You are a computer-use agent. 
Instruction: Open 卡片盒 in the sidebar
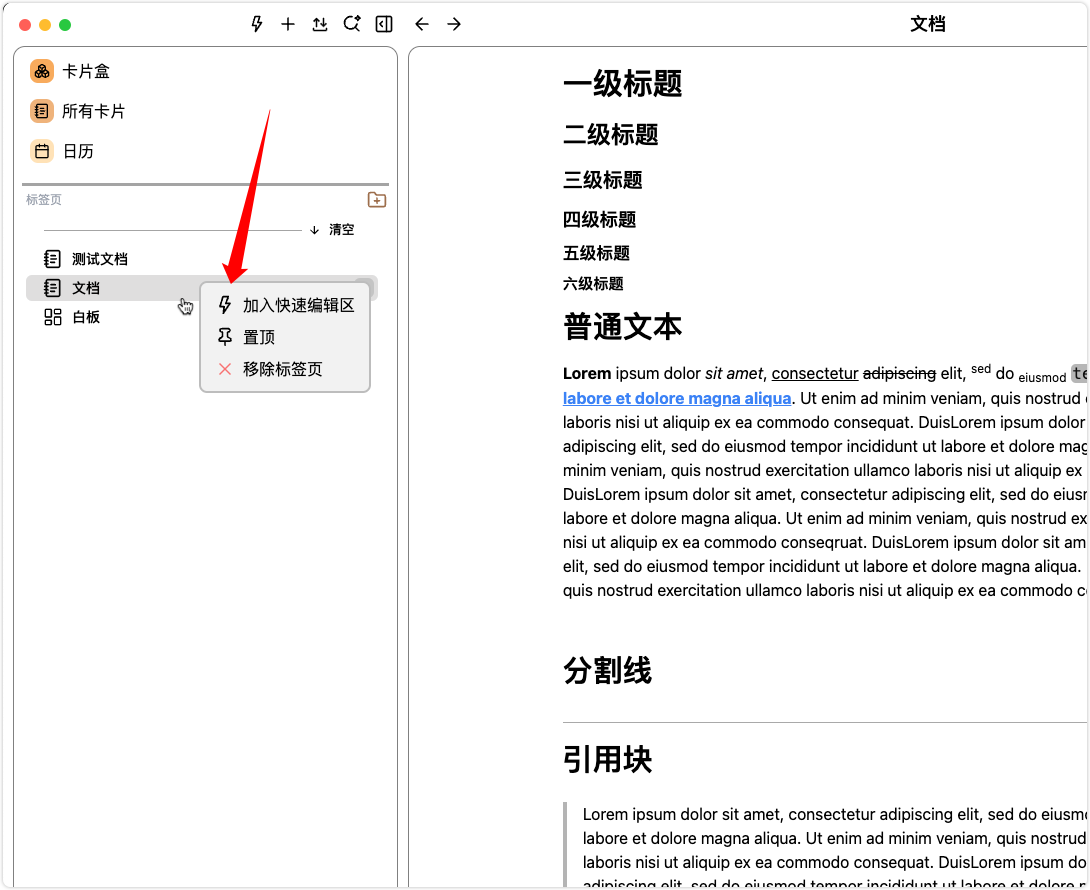[x=70, y=71]
